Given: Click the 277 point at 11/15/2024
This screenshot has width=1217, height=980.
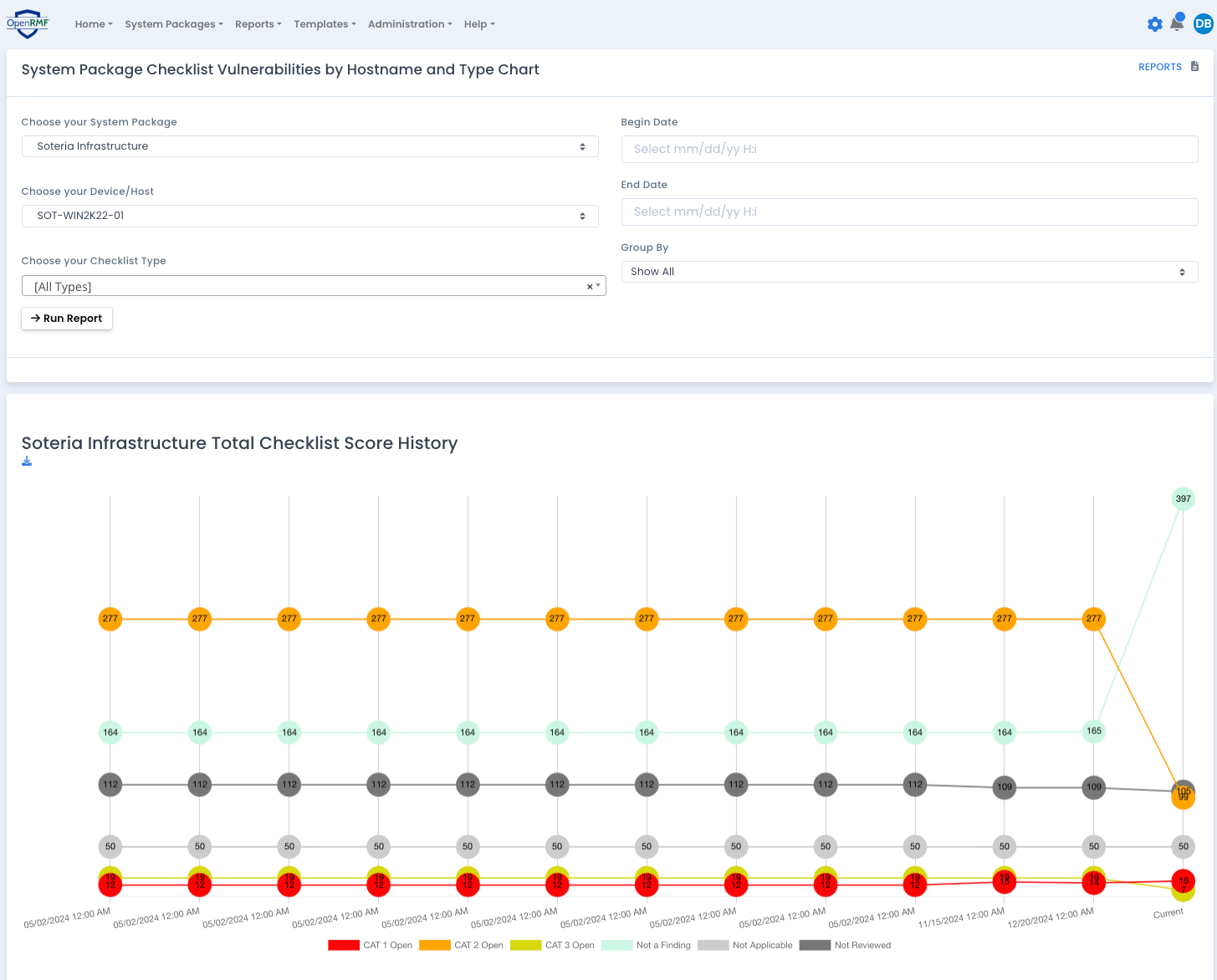Looking at the screenshot, I should pyautogui.click(x=1005, y=619).
